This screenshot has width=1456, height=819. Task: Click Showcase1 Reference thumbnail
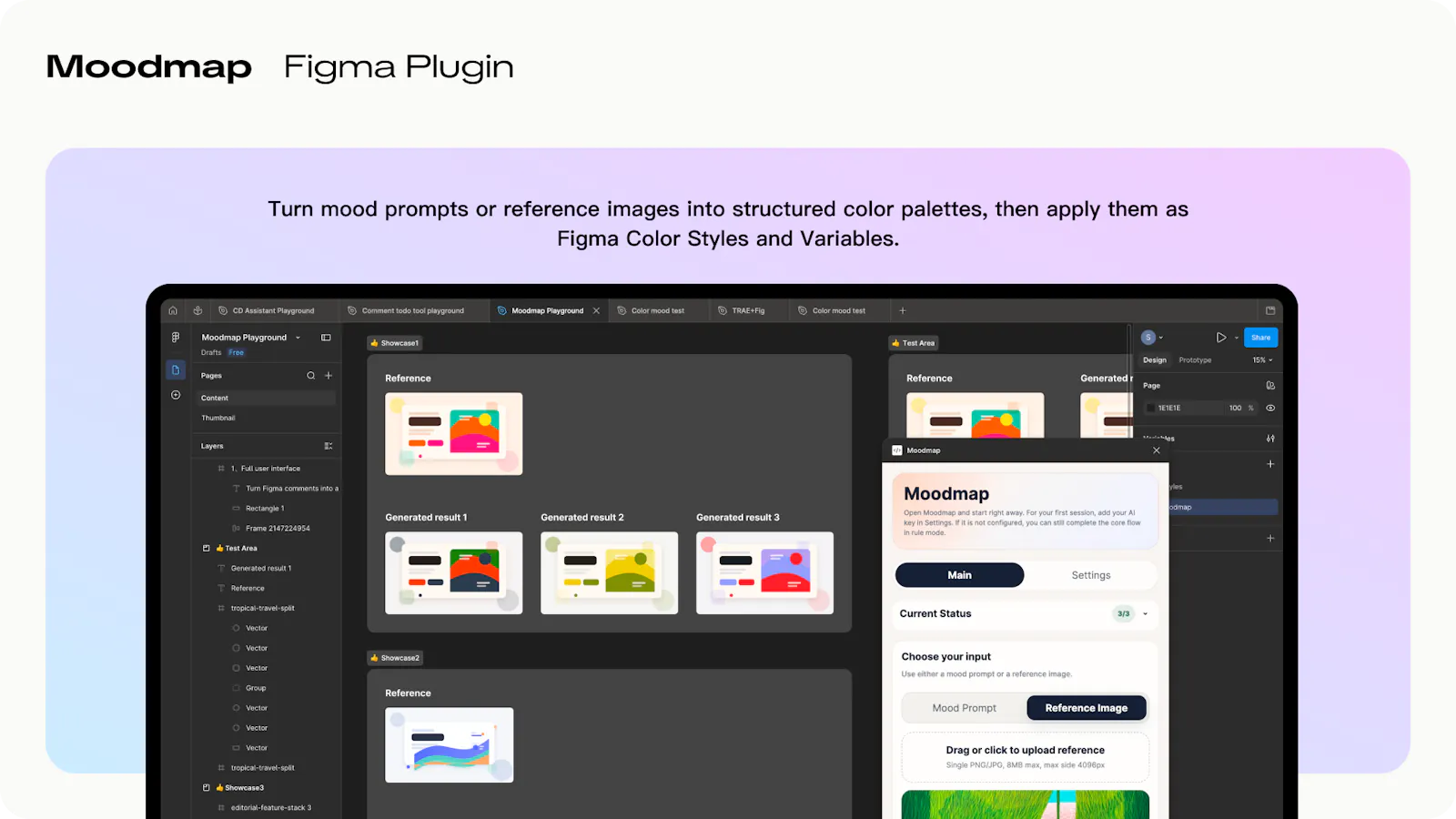pyautogui.click(x=454, y=434)
